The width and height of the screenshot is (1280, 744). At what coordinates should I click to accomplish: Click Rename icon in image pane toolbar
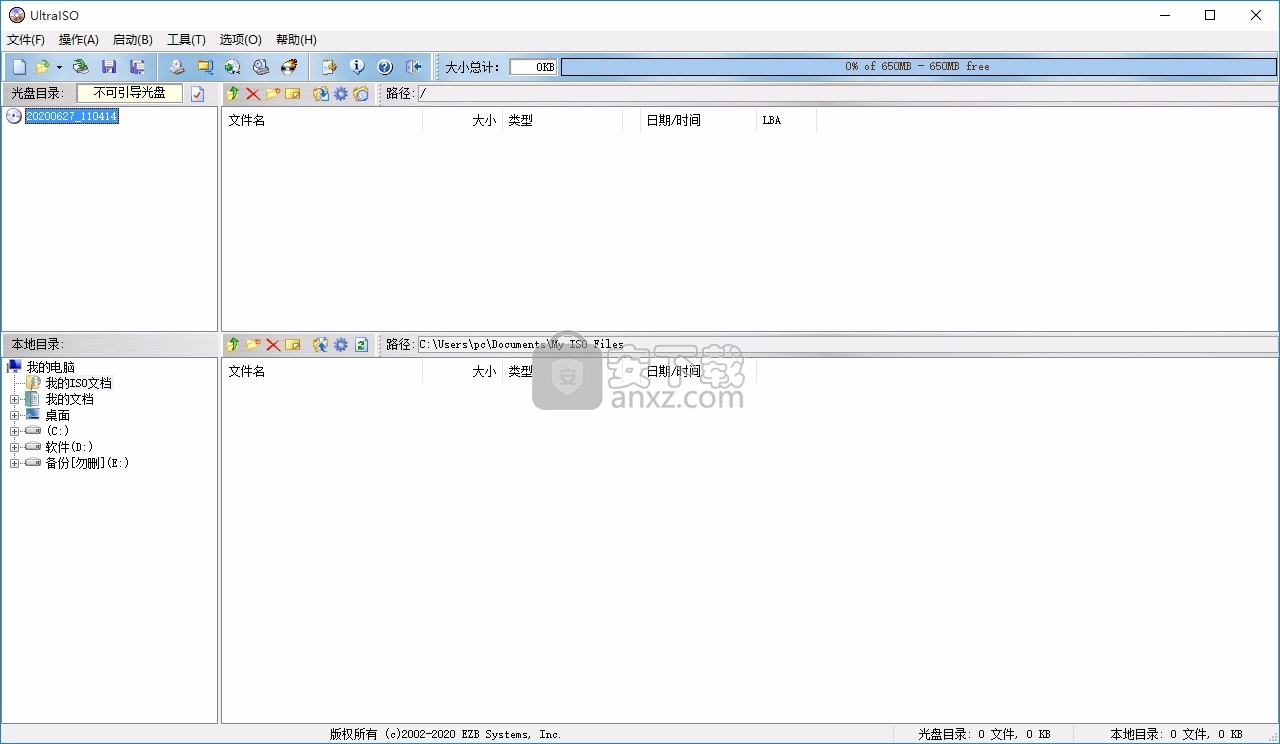[293, 93]
